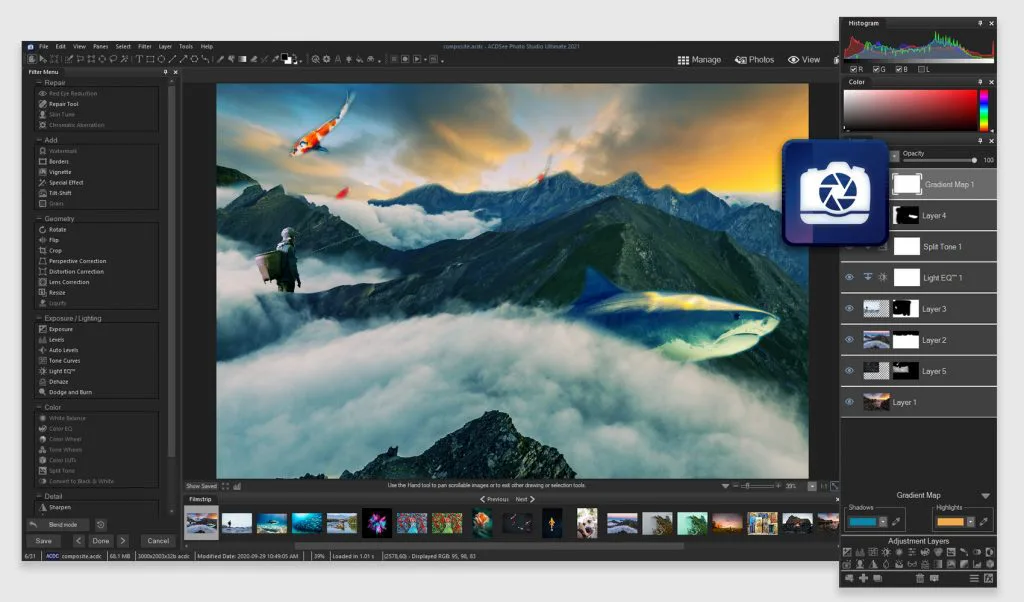Add a new layer with the plus icon
This screenshot has width=1024, height=602.
pos(863,578)
